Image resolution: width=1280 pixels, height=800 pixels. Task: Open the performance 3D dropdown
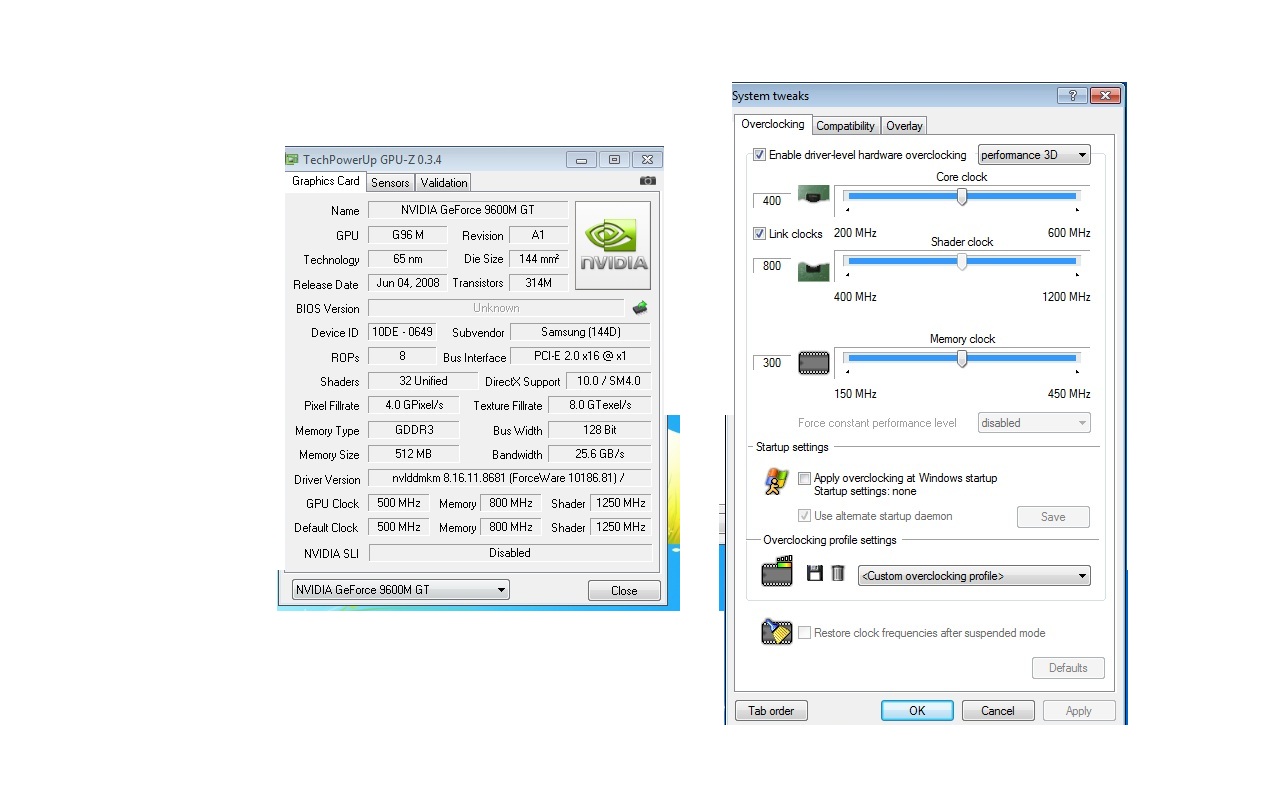click(x=1033, y=155)
